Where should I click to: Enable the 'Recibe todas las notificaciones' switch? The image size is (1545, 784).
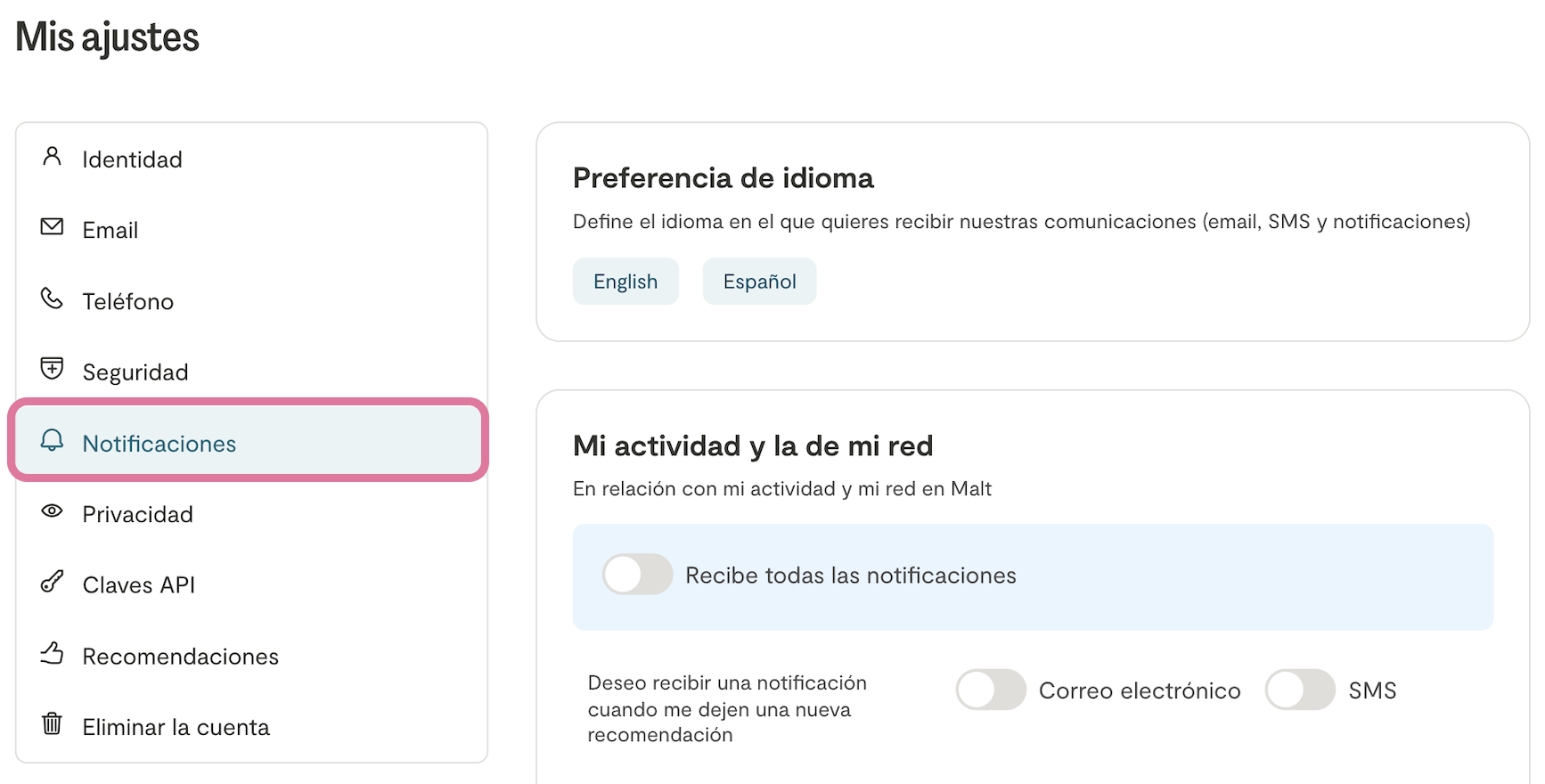tap(637, 575)
